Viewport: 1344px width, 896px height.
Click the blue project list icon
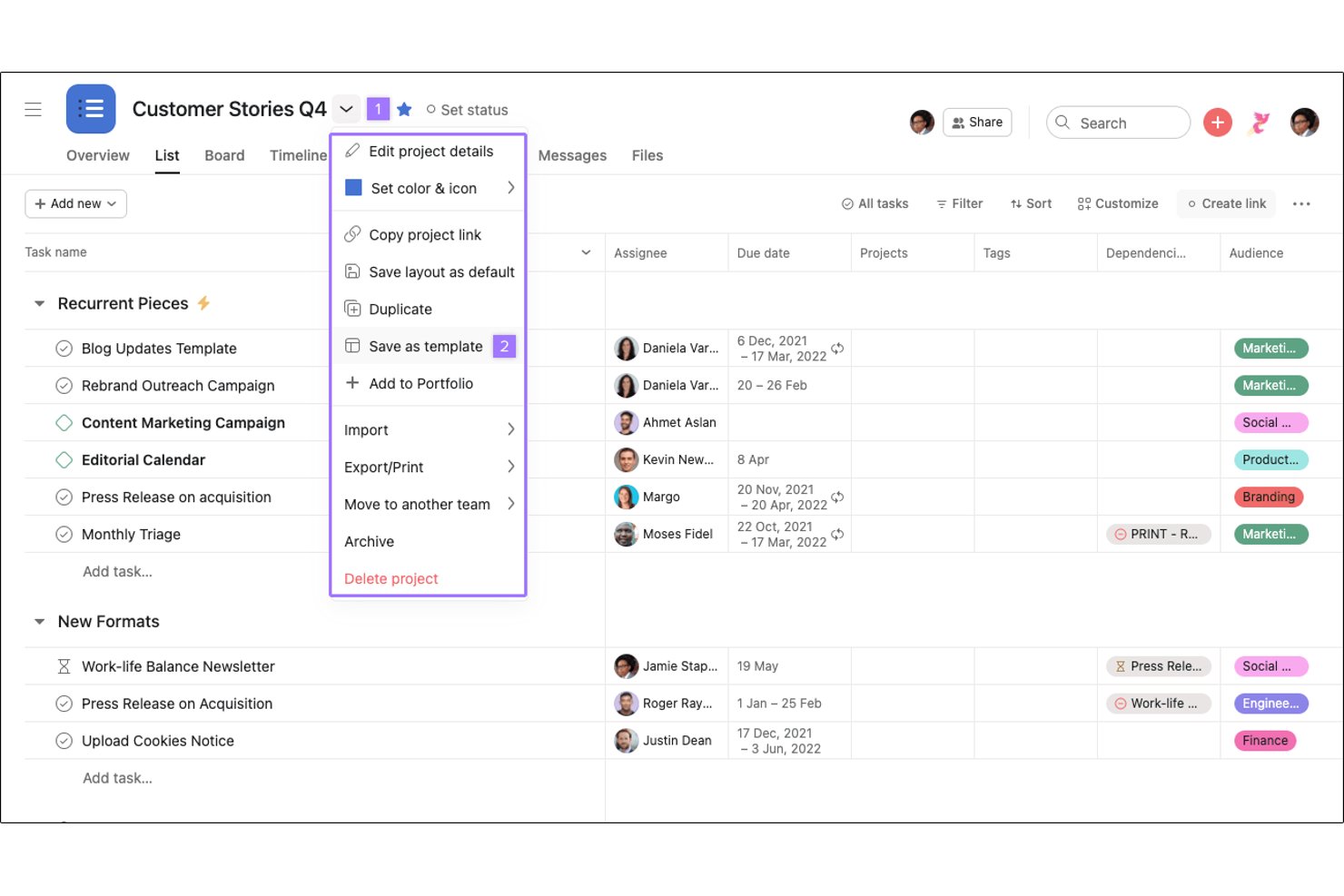pyautogui.click(x=91, y=109)
